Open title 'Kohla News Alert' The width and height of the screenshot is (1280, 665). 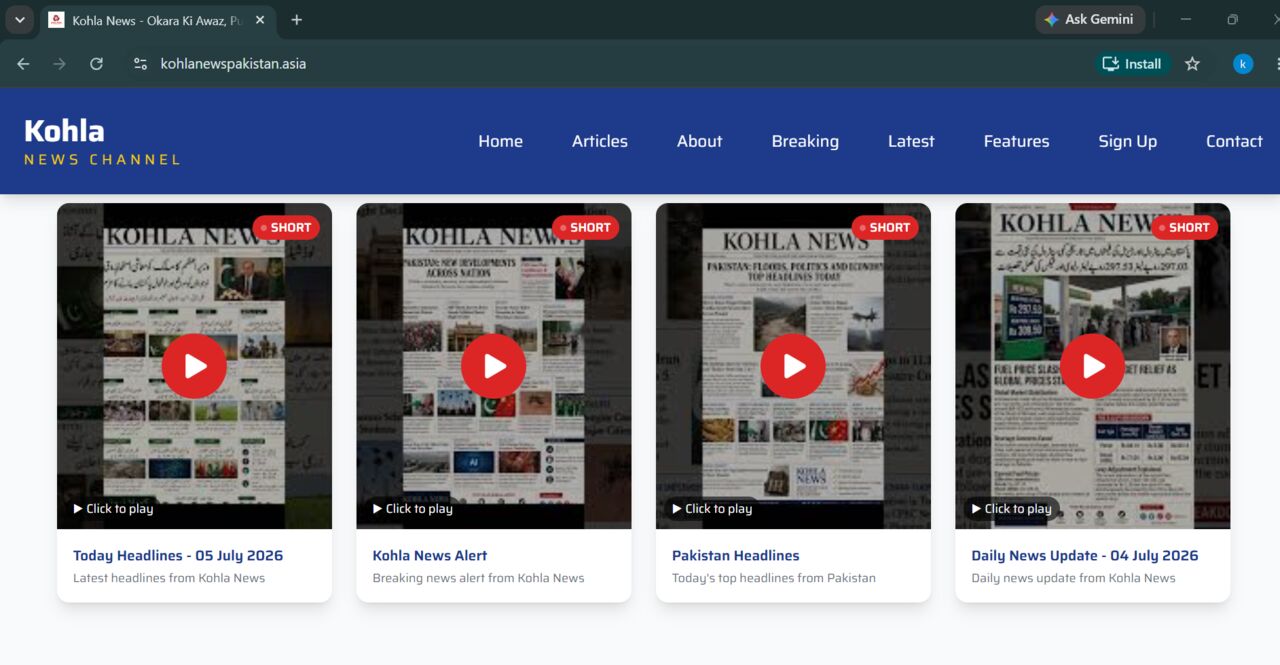(x=430, y=555)
